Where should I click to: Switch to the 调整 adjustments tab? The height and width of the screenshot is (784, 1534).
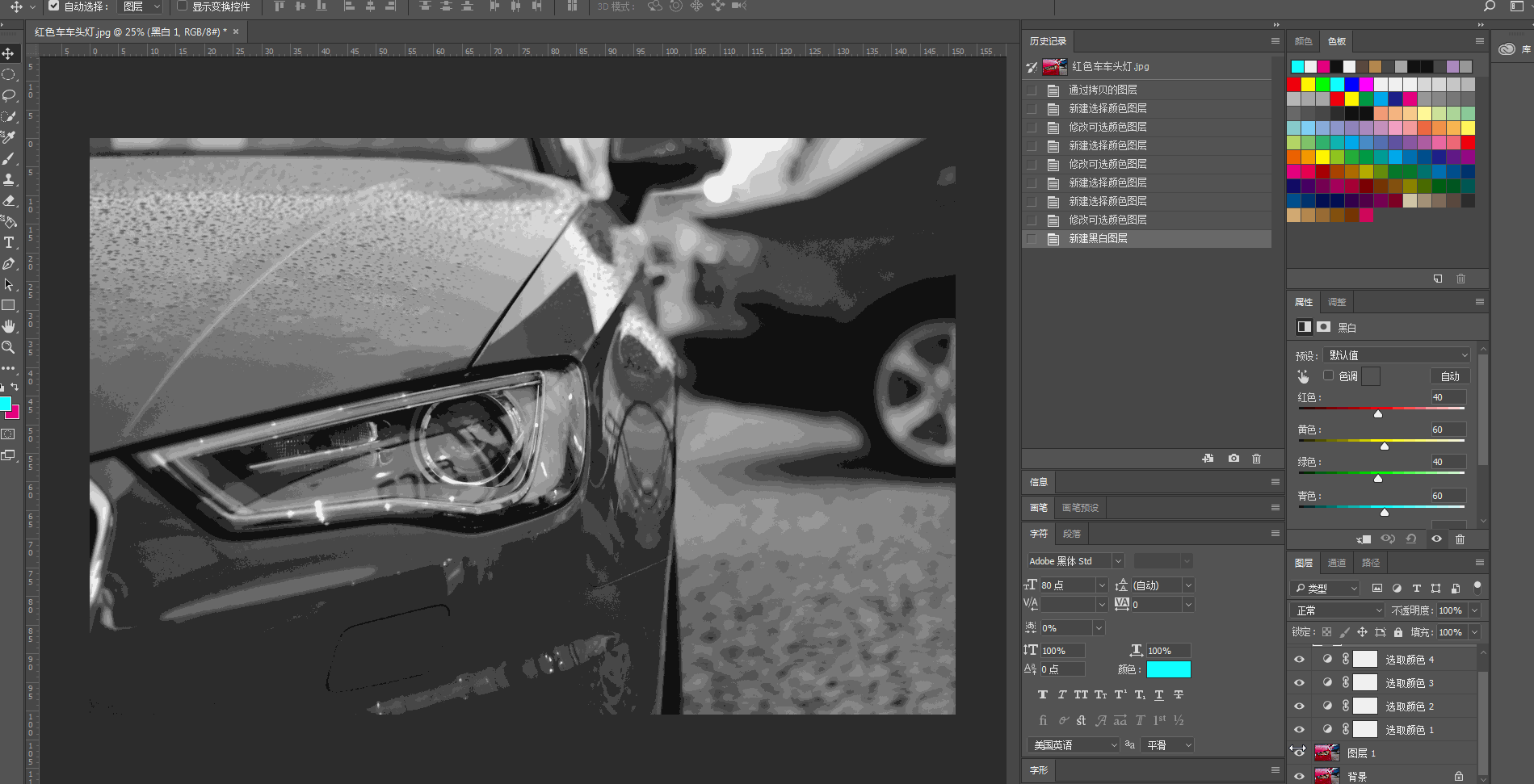pos(1337,302)
